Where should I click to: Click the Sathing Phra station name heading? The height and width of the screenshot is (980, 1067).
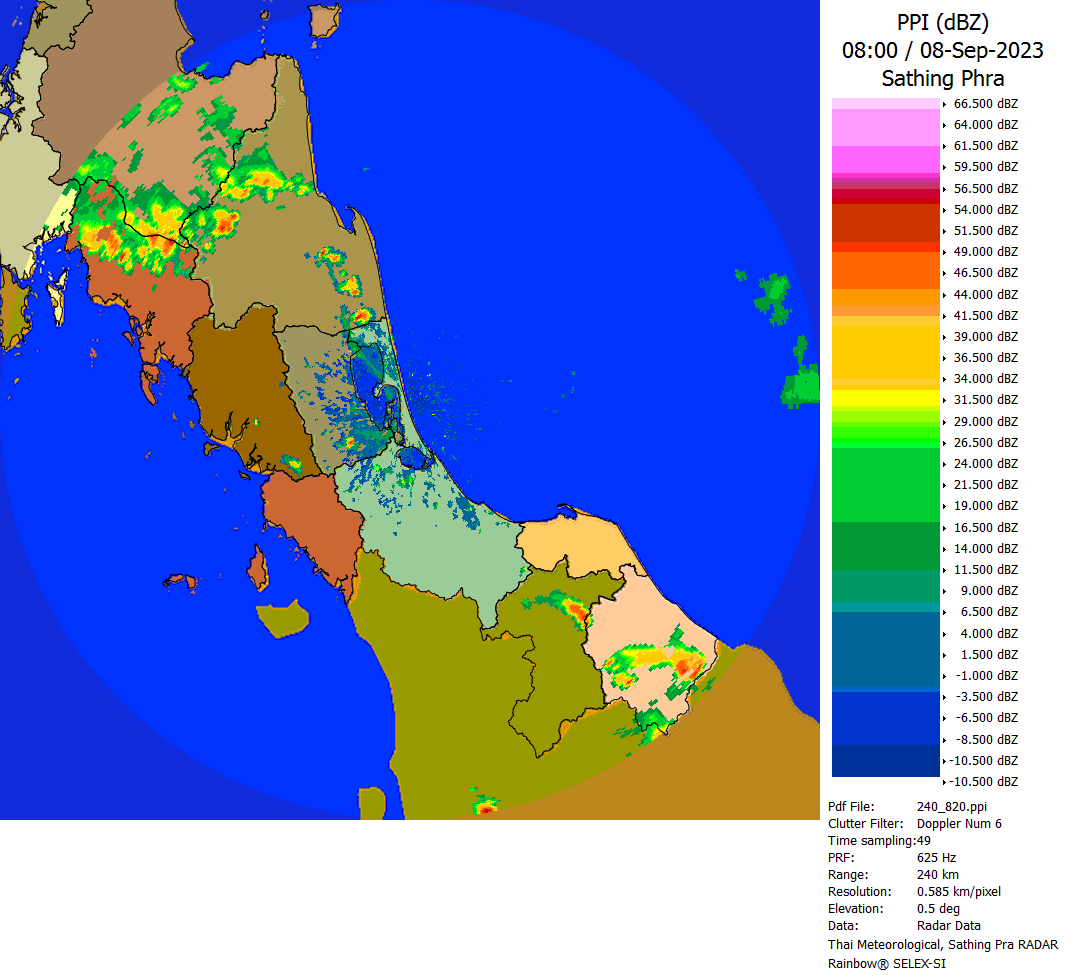point(942,78)
